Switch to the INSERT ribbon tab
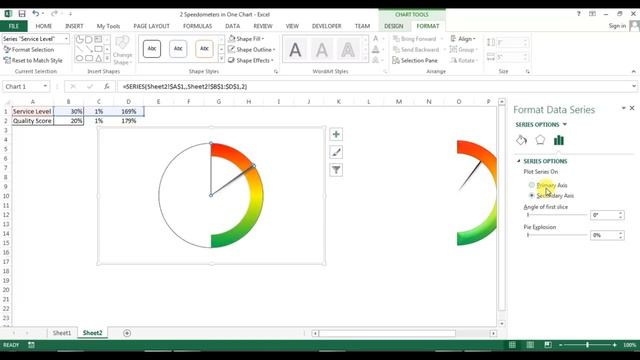 click(x=74, y=26)
